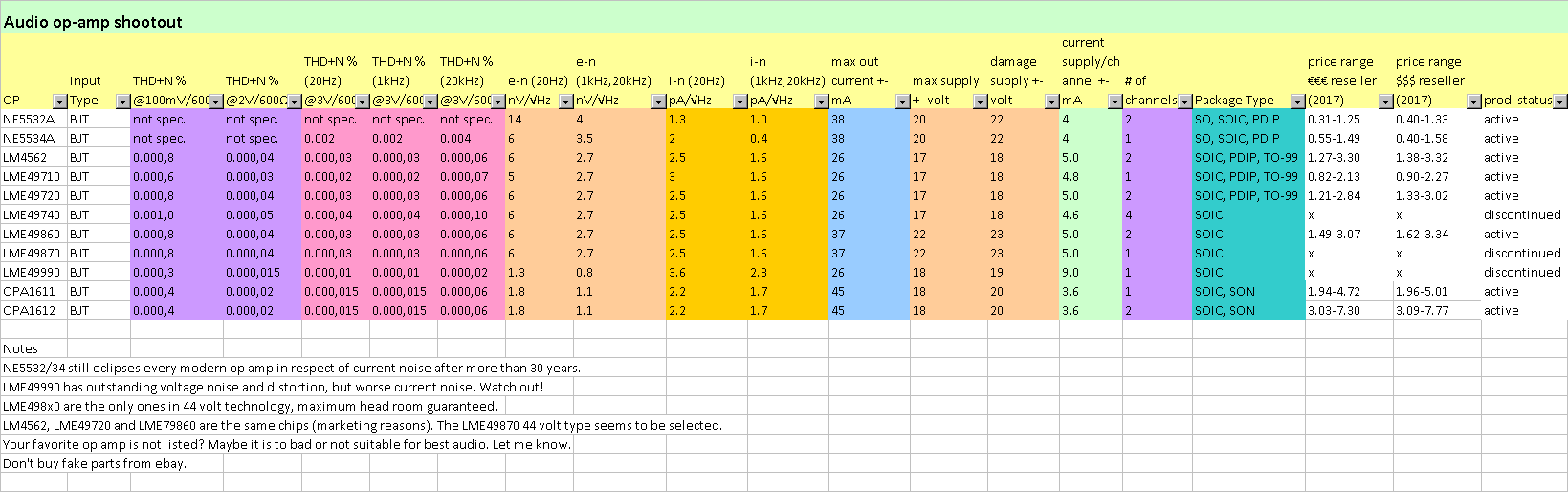Click the euro price cell '1.94-4.72'
1568x492 pixels.
coord(1349,292)
